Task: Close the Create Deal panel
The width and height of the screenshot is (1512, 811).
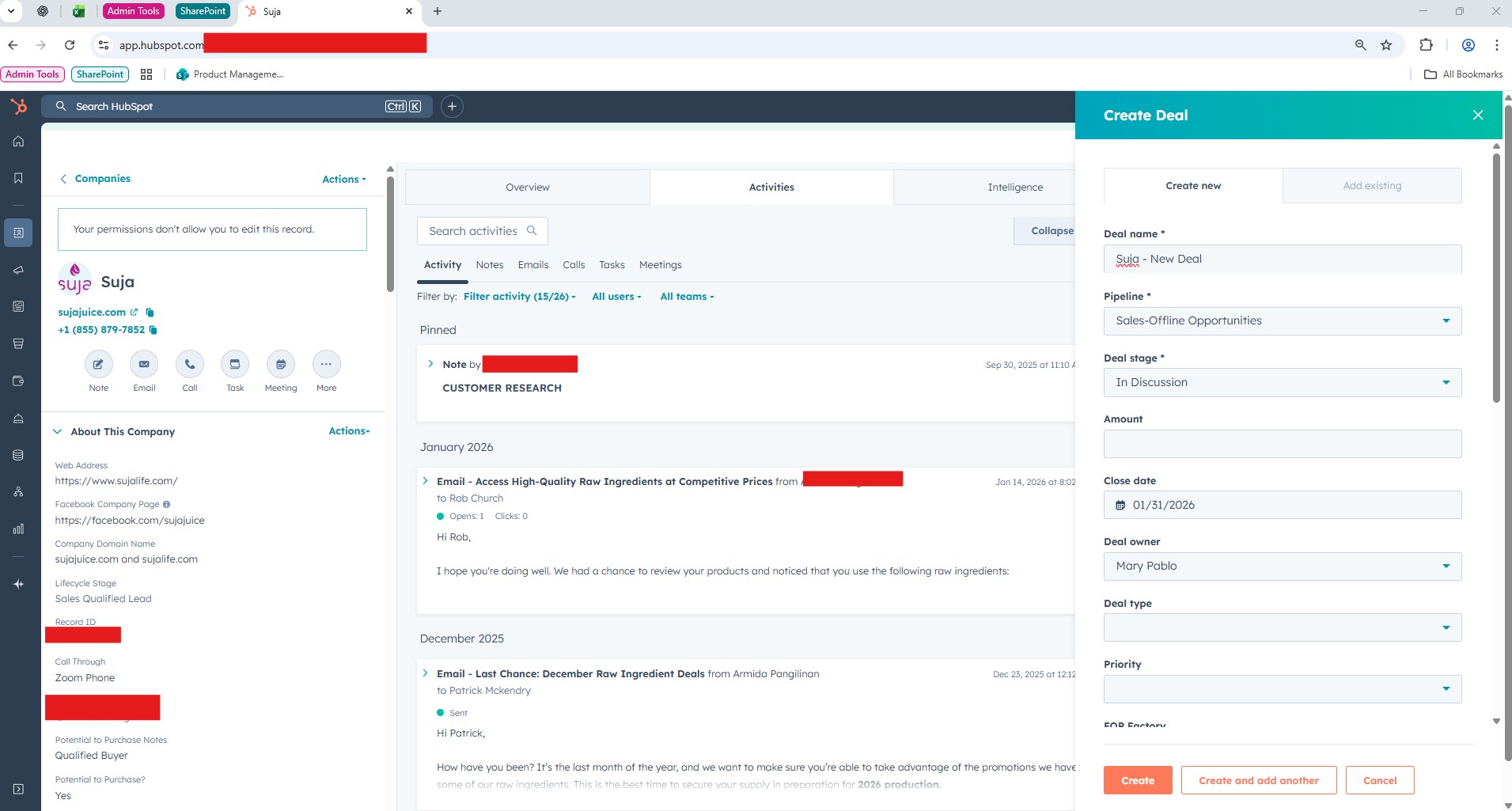Action: [x=1478, y=115]
